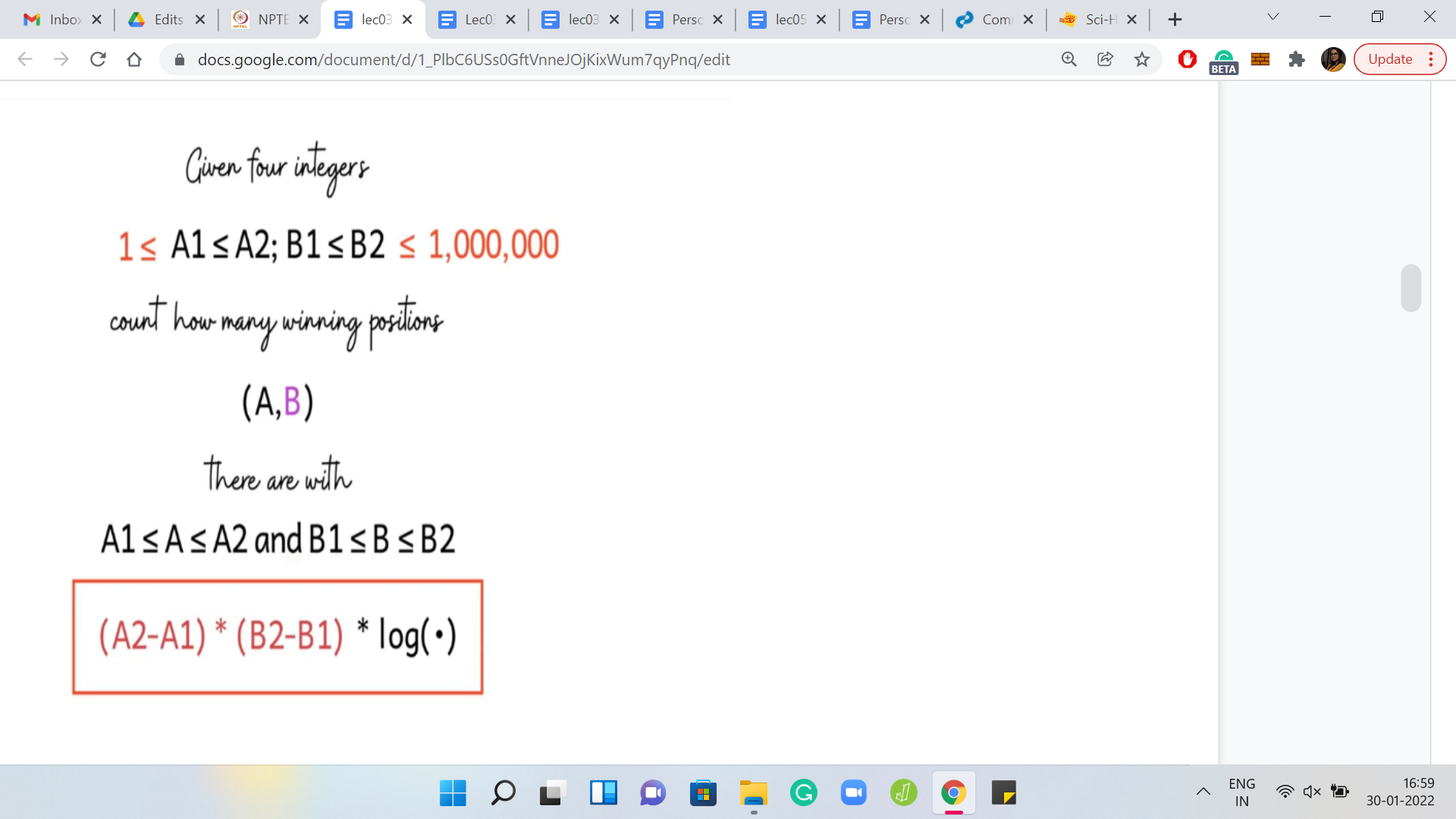The image size is (1456, 819).
Task: Open the Chrome profile avatar
Action: pyautogui.click(x=1332, y=59)
